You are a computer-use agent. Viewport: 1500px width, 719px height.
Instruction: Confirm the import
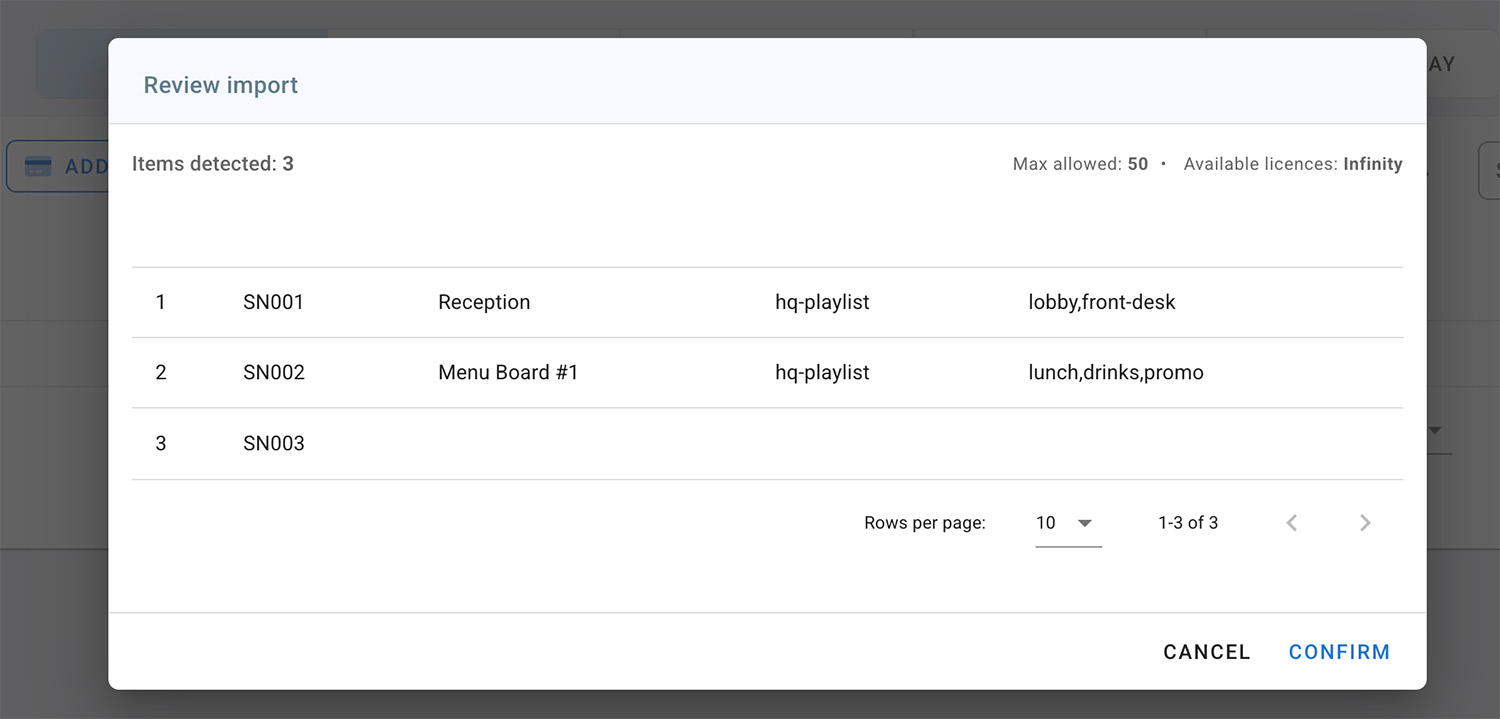tap(1339, 651)
